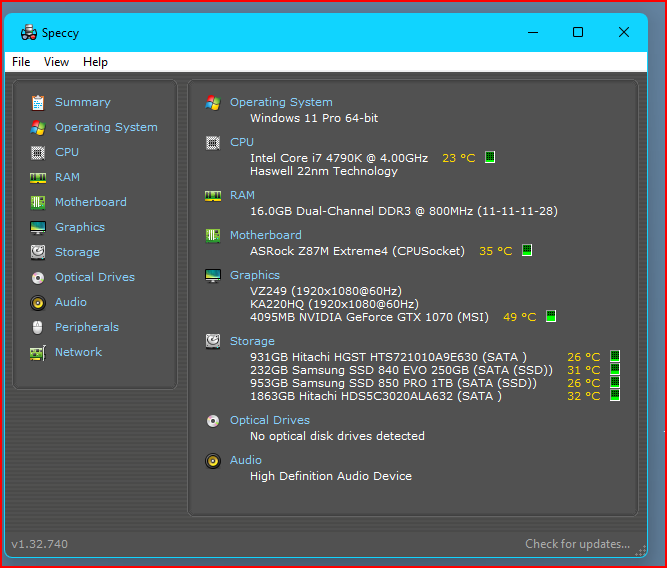Open the Operating System heading link in summary

[x=281, y=102]
